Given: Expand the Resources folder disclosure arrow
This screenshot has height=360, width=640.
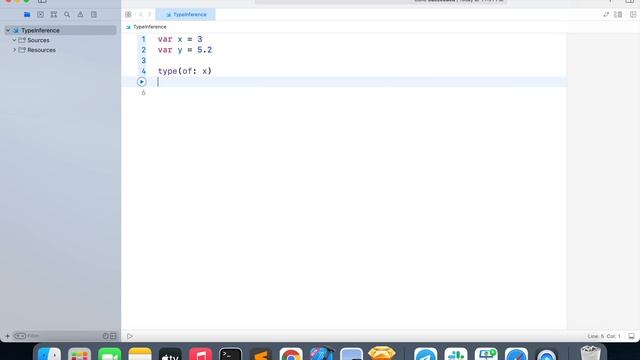Looking at the screenshot, I should pos(14,50).
